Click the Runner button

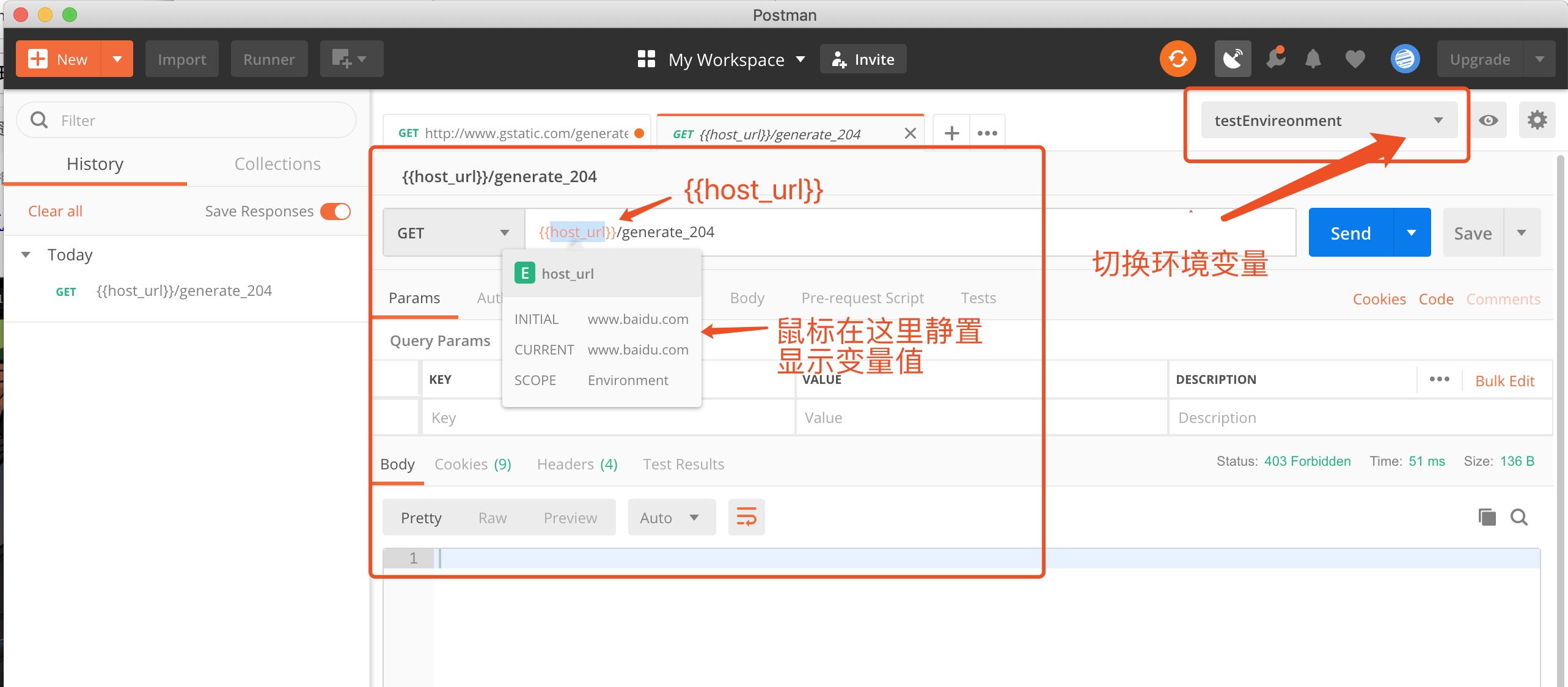tap(269, 59)
